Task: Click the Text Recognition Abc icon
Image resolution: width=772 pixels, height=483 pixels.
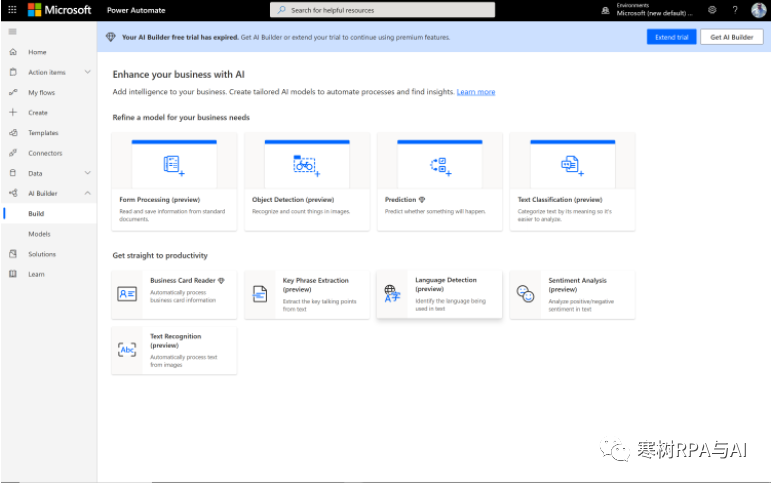Action: [x=127, y=350]
